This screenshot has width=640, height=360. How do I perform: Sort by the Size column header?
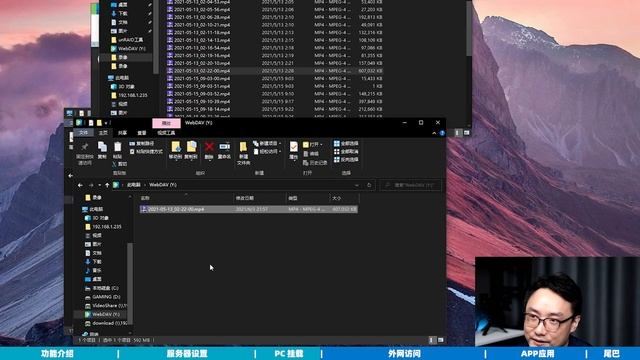coord(344,198)
